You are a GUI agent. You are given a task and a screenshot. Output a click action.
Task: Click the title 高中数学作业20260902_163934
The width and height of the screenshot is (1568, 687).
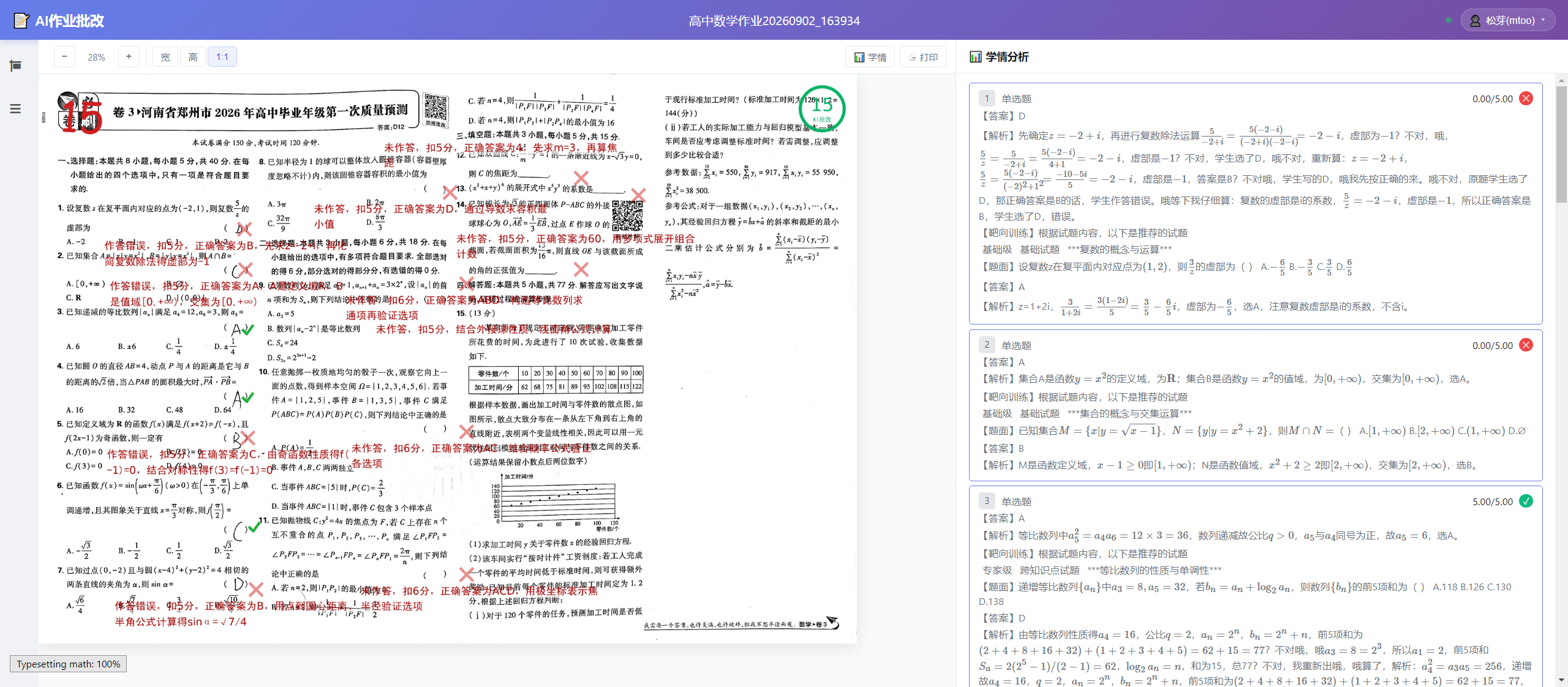coord(774,21)
